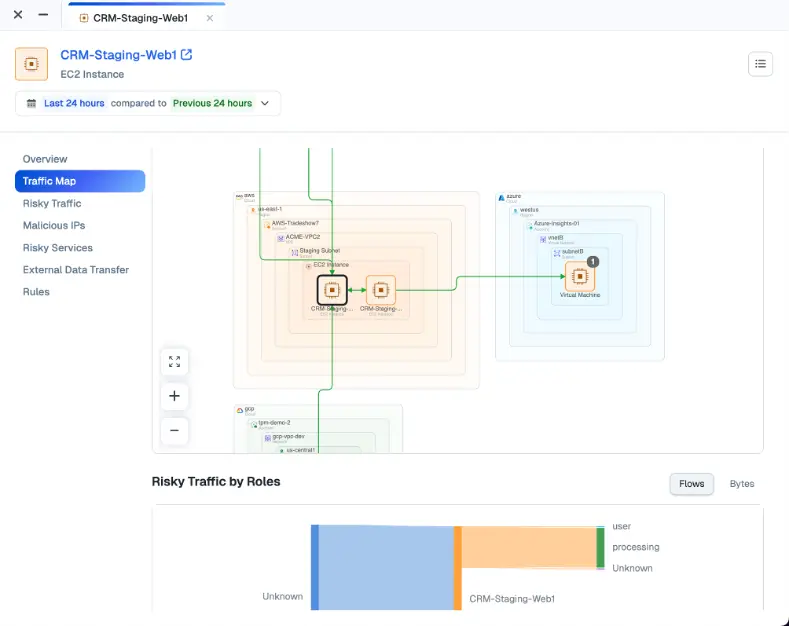Open CRM-Staging-Web1 title link
The height and width of the screenshot is (626, 790).
[x=118, y=55]
